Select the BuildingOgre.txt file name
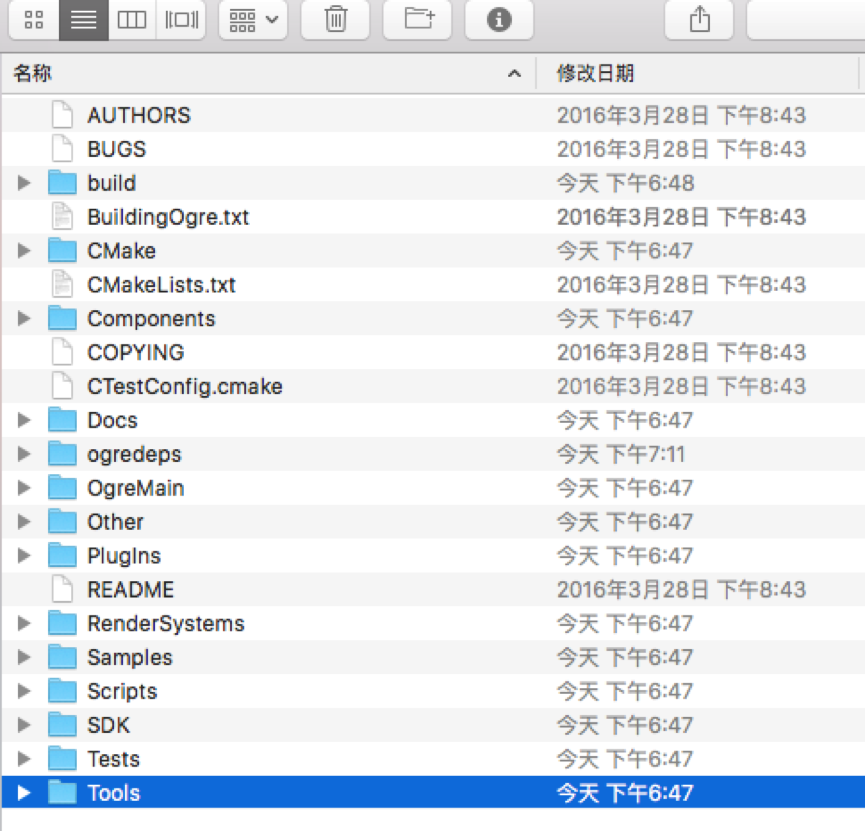 click(x=168, y=217)
